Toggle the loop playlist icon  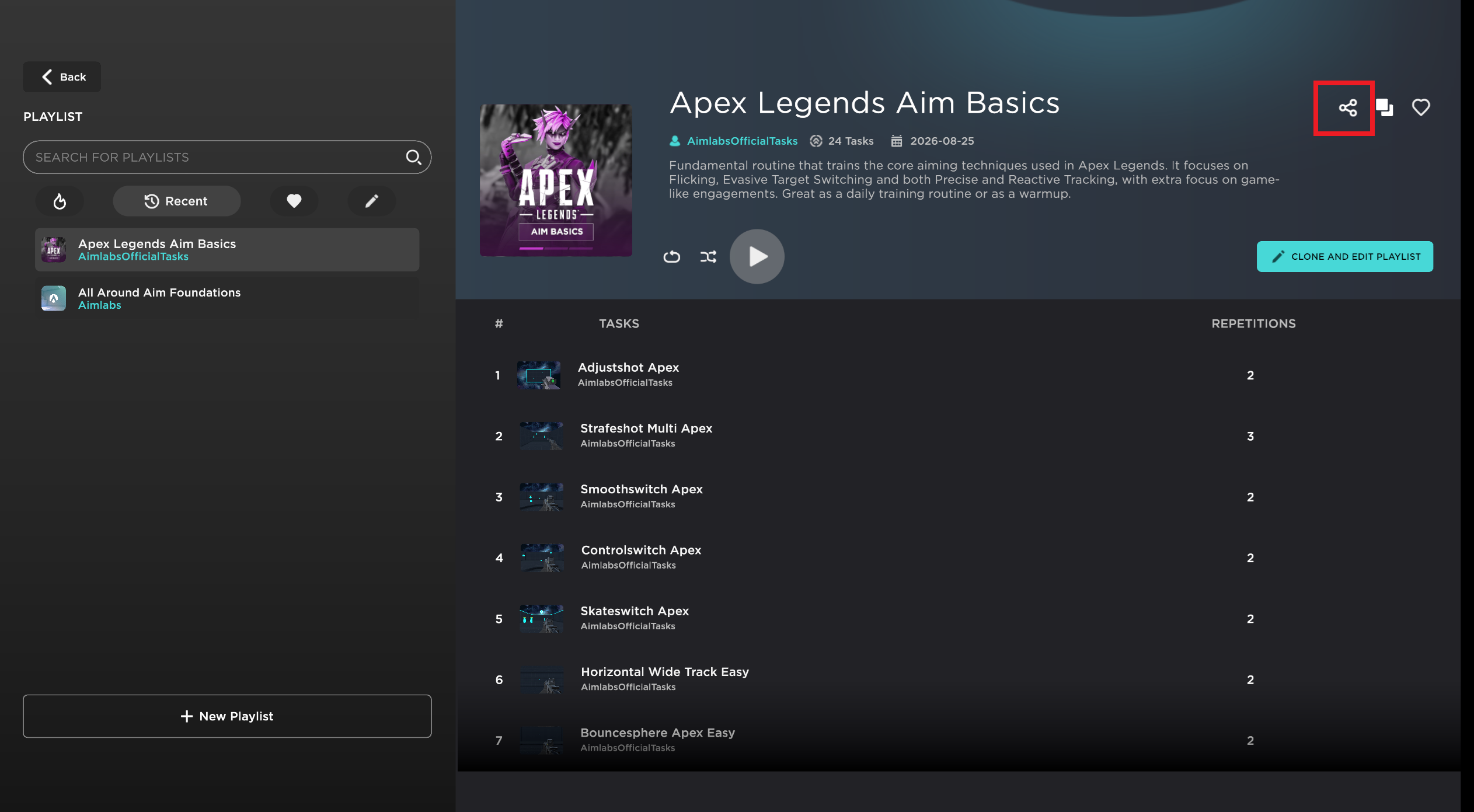click(672, 256)
